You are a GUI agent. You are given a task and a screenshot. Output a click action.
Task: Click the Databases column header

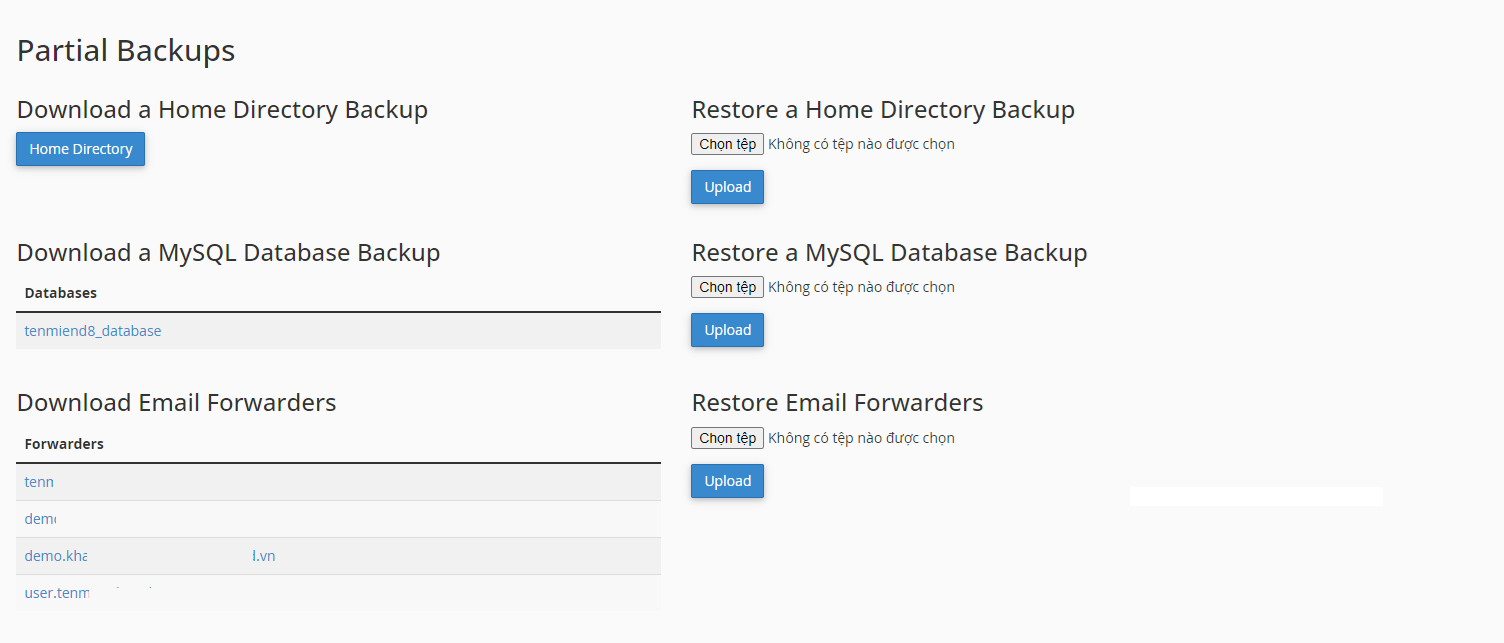point(61,293)
